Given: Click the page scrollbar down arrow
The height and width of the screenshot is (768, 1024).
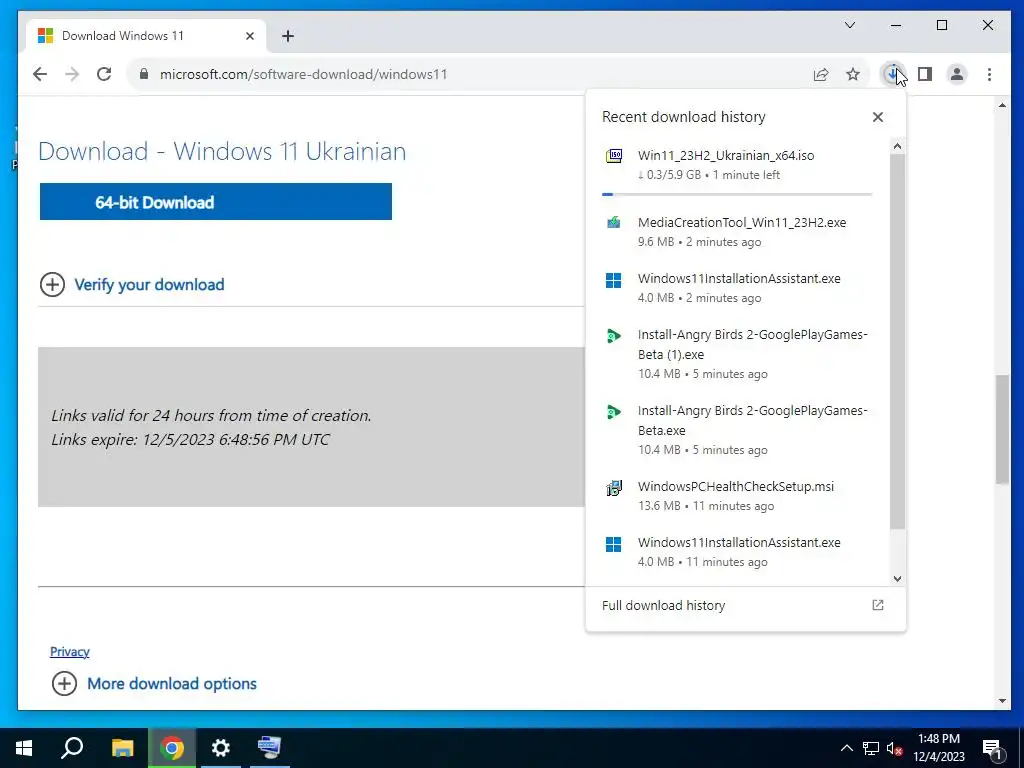Looking at the screenshot, I should [x=1002, y=701].
